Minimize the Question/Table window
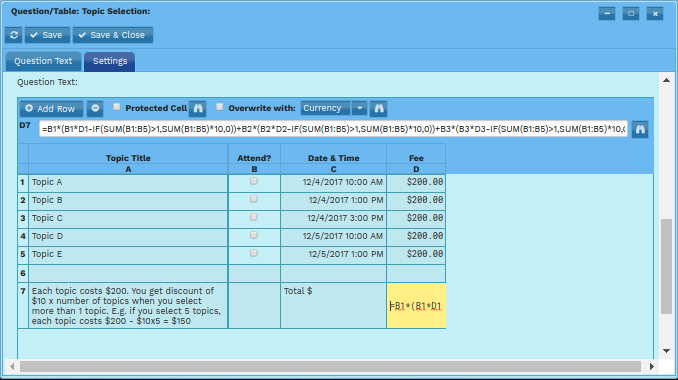 (x=607, y=13)
